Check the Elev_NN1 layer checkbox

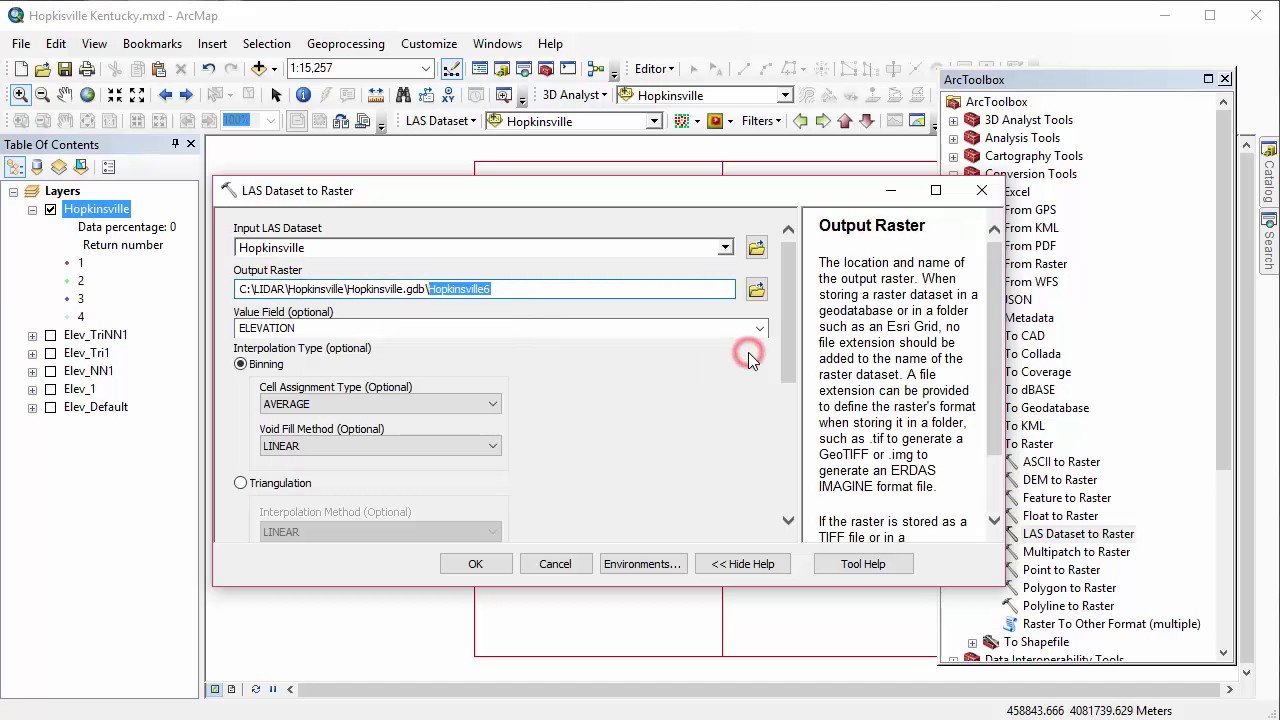50,371
